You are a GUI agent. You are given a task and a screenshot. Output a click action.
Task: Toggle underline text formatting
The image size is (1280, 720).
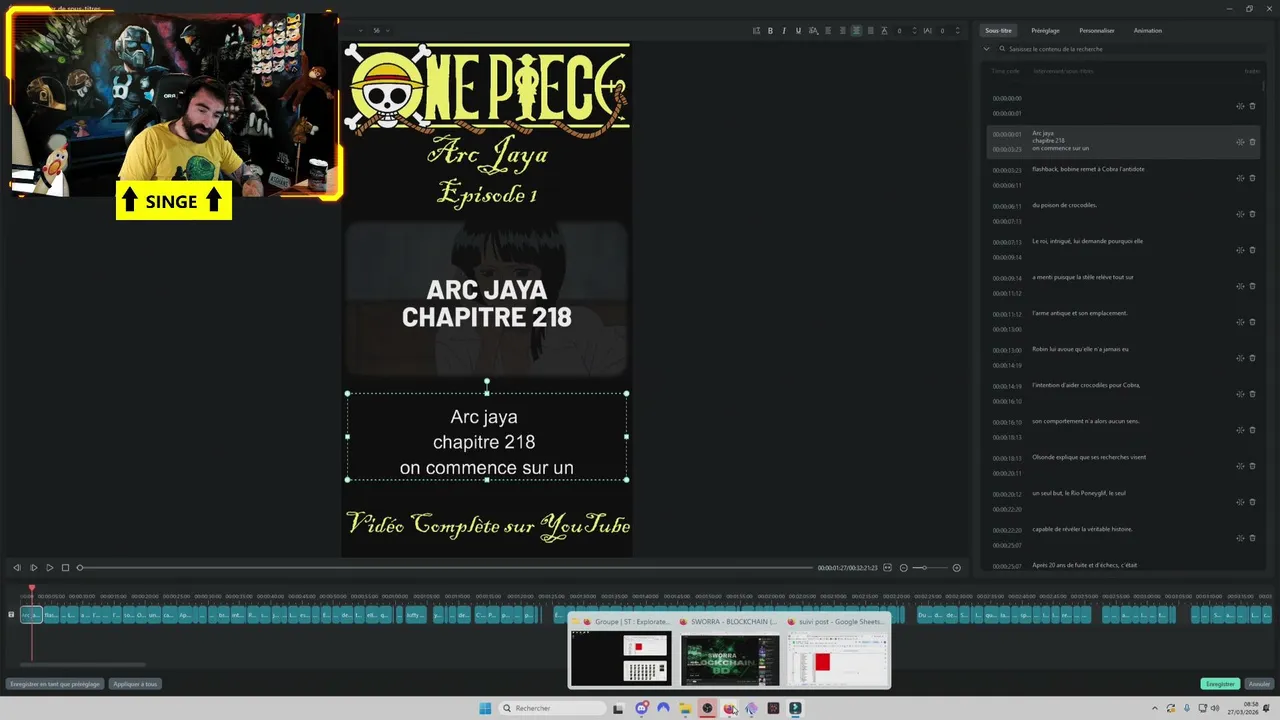pyautogui.click(x=798, y=31)
